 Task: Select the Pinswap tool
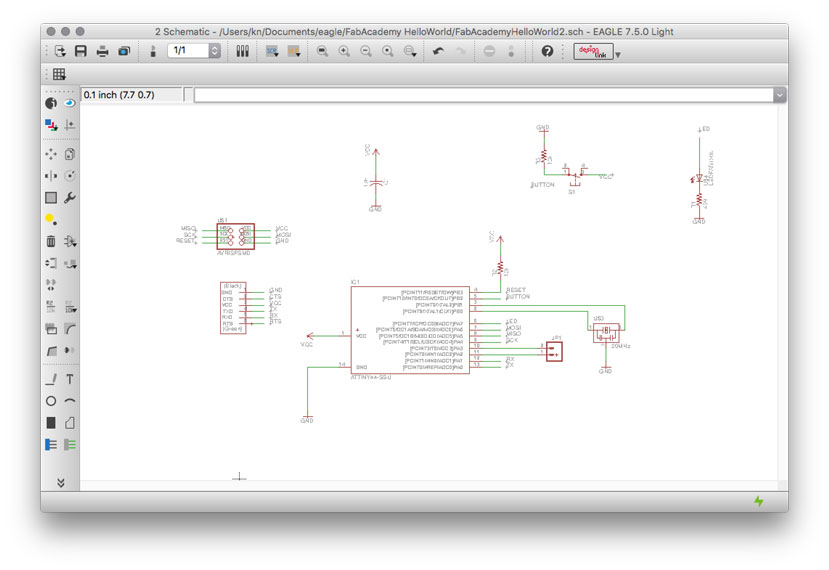[x=51, y=263]
